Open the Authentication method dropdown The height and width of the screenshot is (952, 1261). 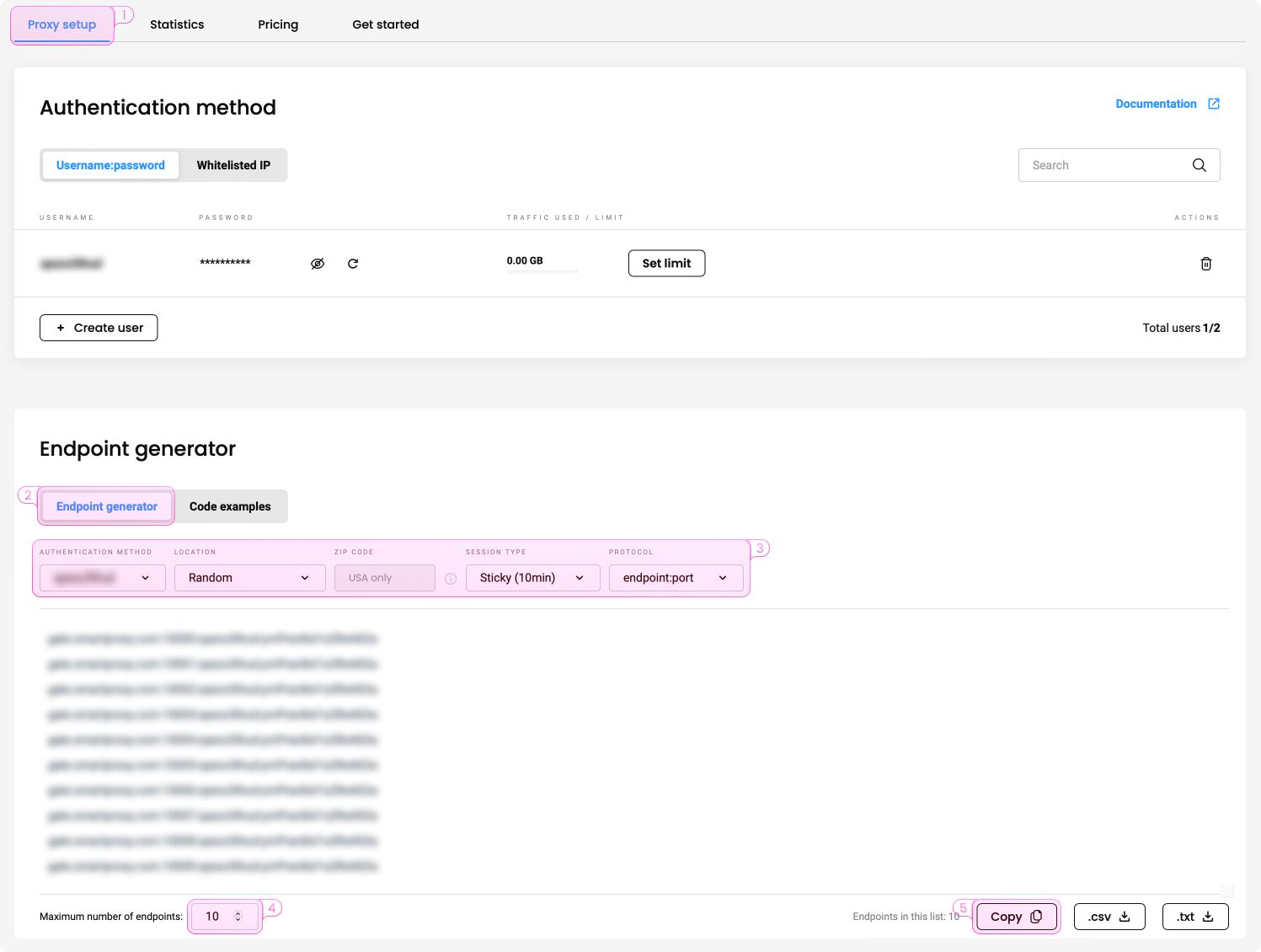click(103, 578)
